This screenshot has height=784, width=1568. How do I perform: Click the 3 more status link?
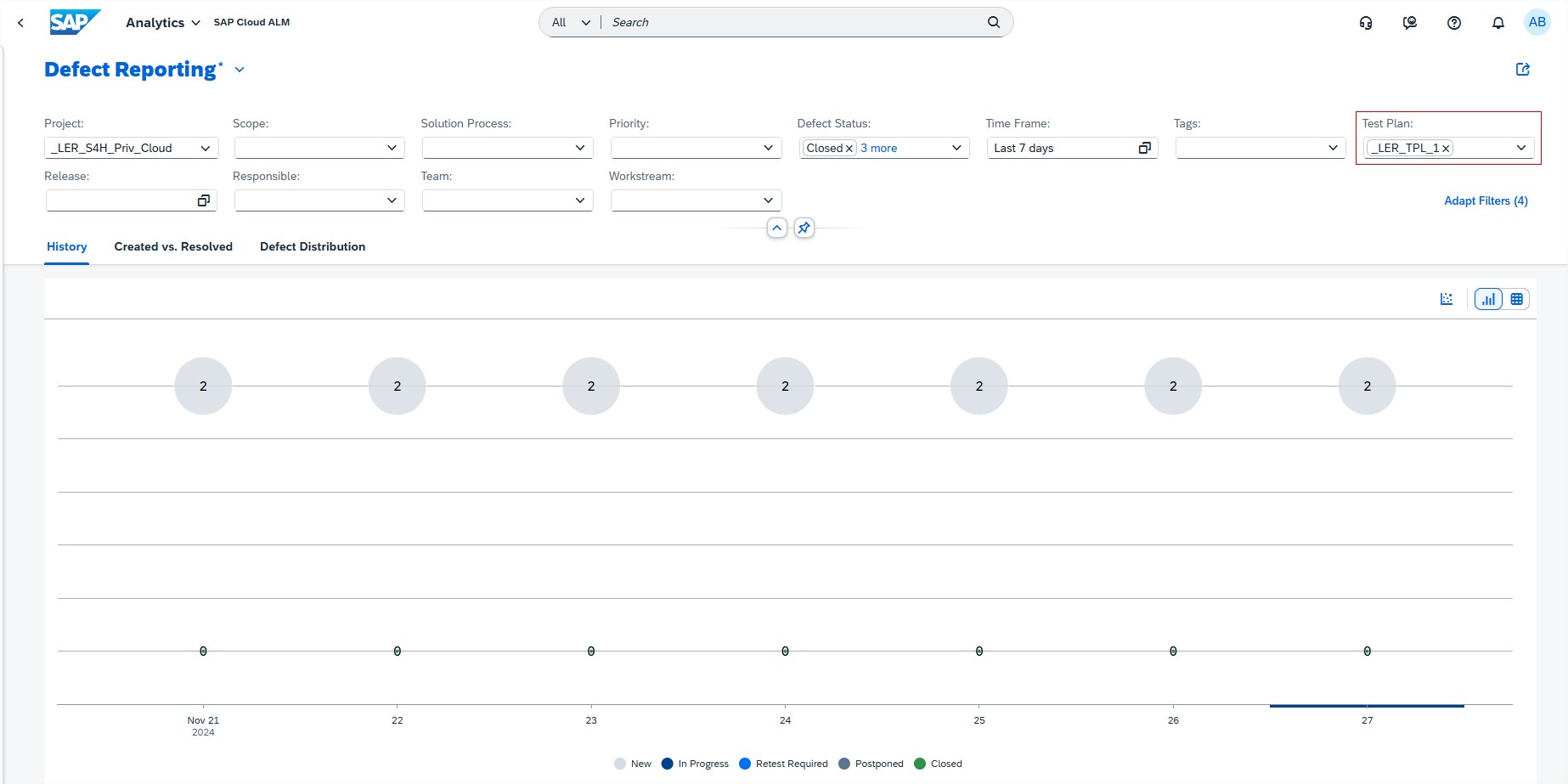click(878, 148)
